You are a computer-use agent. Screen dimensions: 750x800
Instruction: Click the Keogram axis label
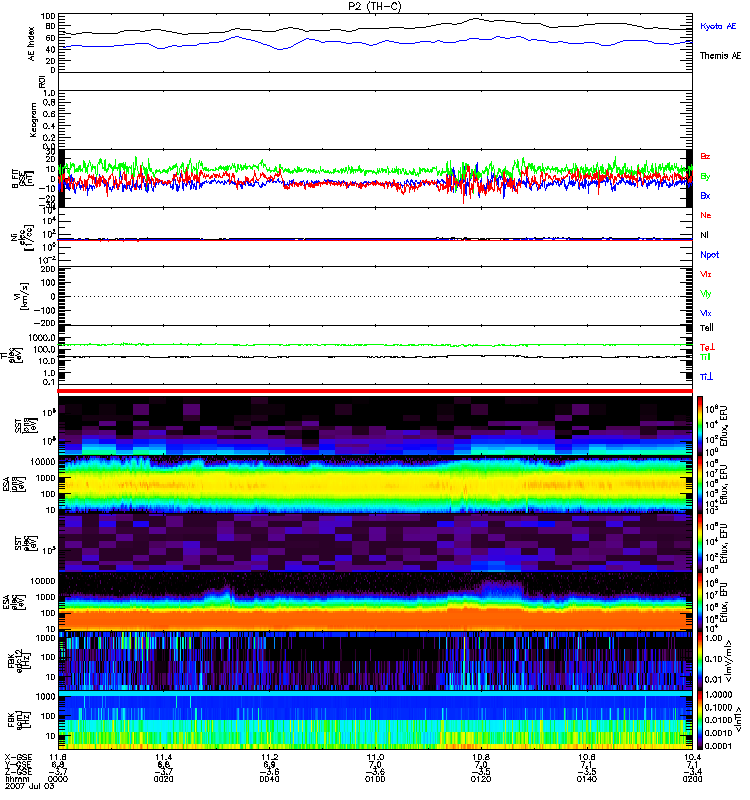(33, 120)
